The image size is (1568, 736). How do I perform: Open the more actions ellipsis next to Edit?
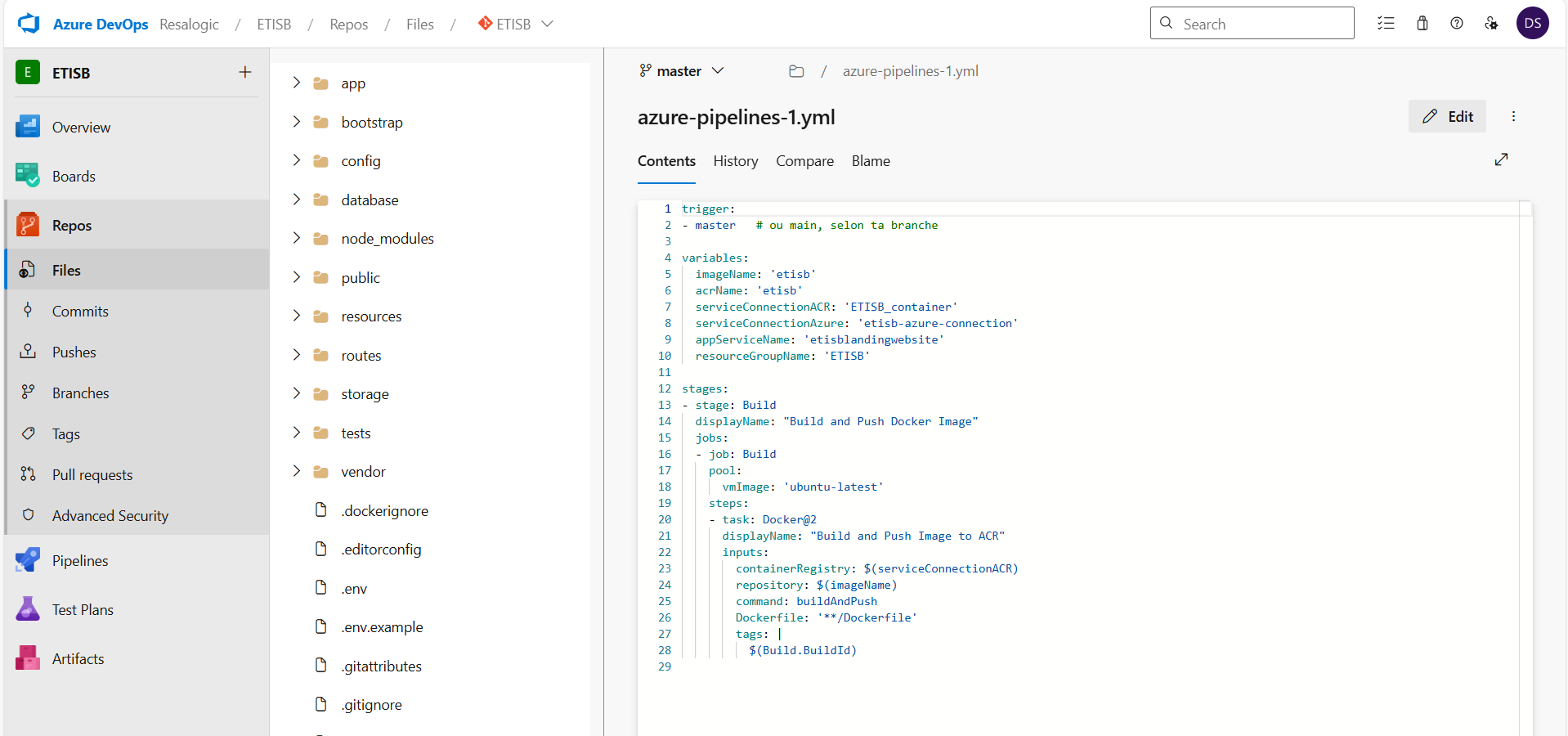tap(1513, 116)
